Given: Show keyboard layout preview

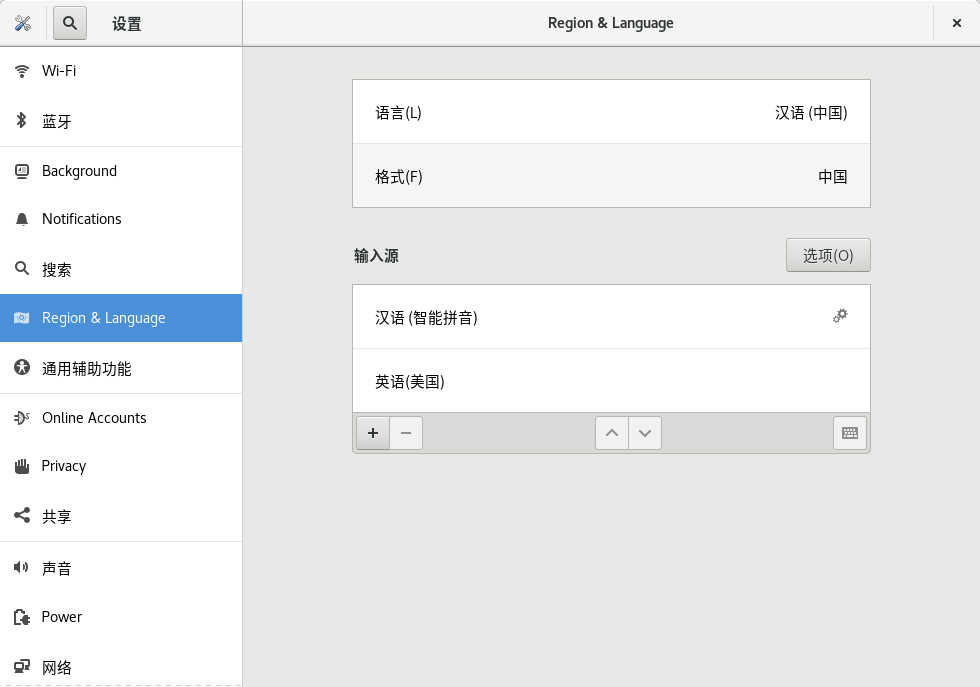Looking at the screenshot, I should (x=850, y=433).
